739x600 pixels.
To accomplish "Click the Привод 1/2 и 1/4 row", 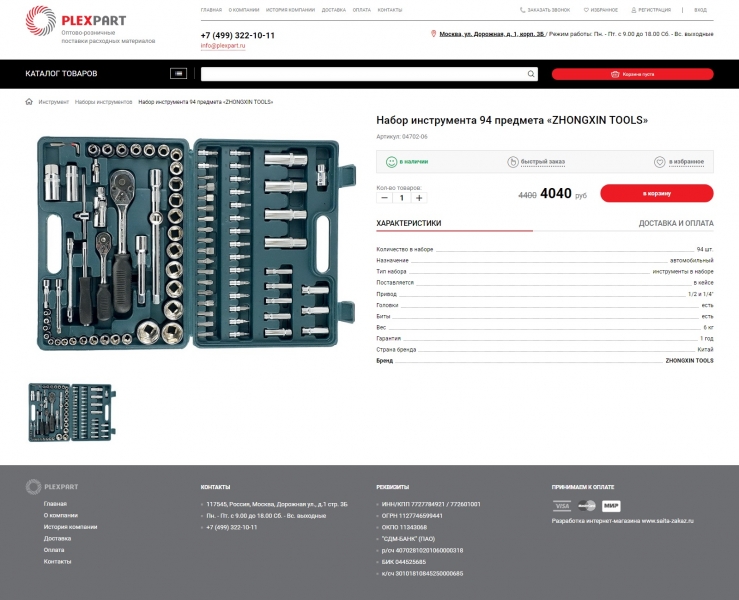I will coord(545,294).
